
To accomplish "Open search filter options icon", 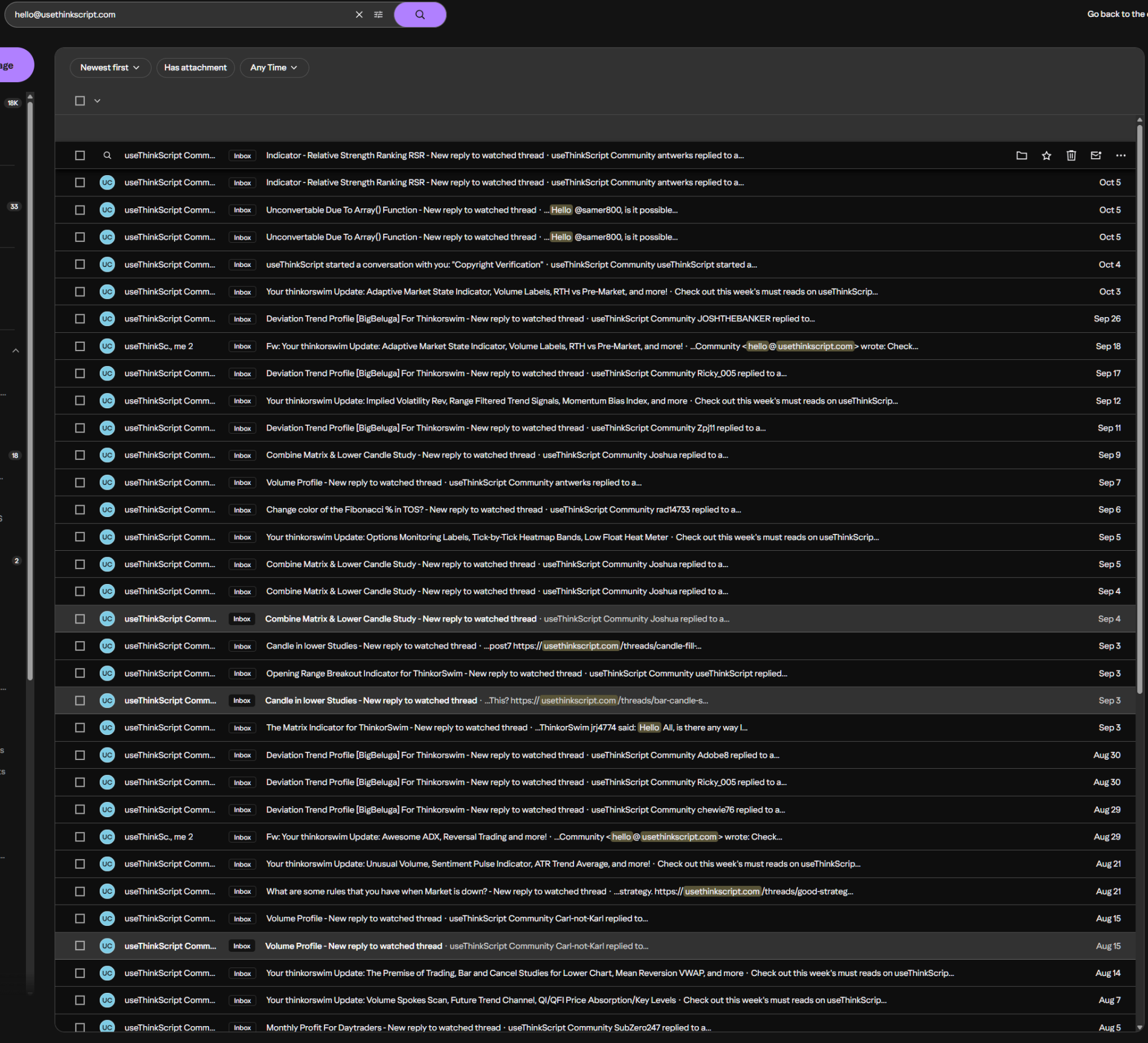I will click(378, 14).
